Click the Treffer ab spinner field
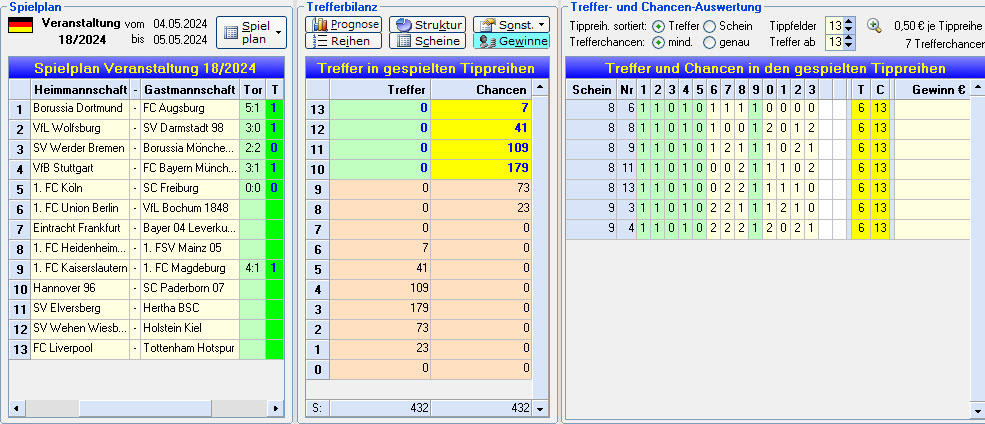The width and height of the screenshot is (985, 424). (x=835, y=43)
